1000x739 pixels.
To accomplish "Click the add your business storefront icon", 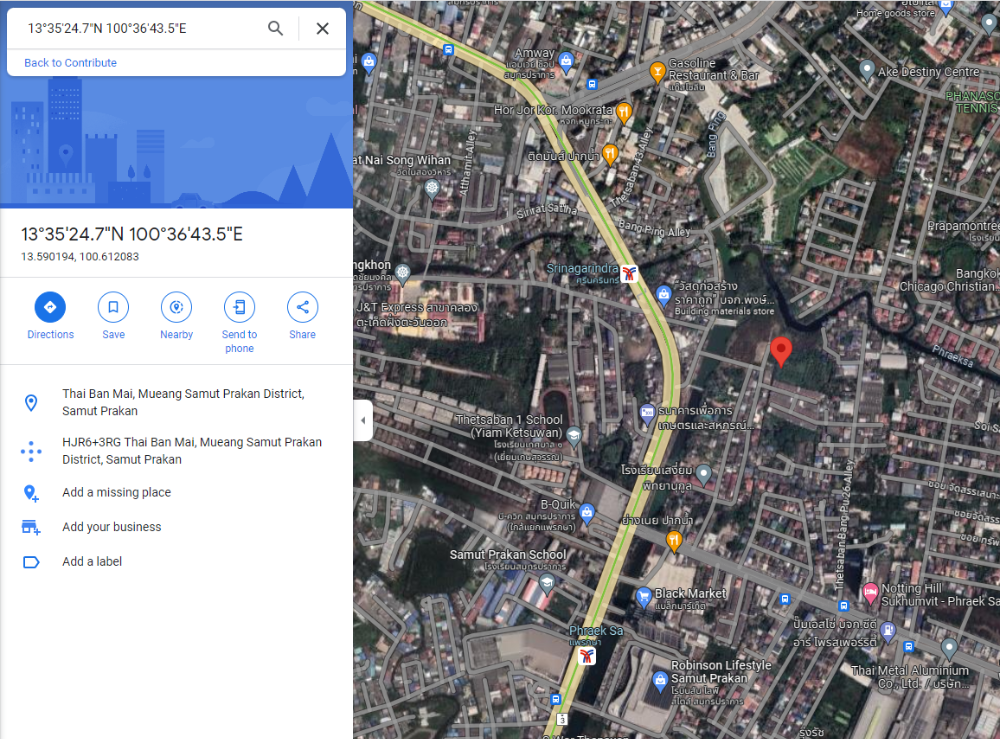I will coord(31,527).
